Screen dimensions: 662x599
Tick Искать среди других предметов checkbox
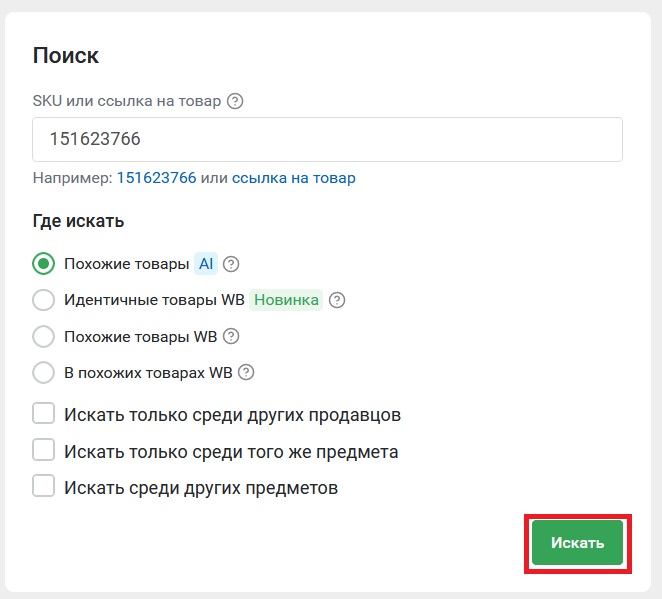(43, 485)
